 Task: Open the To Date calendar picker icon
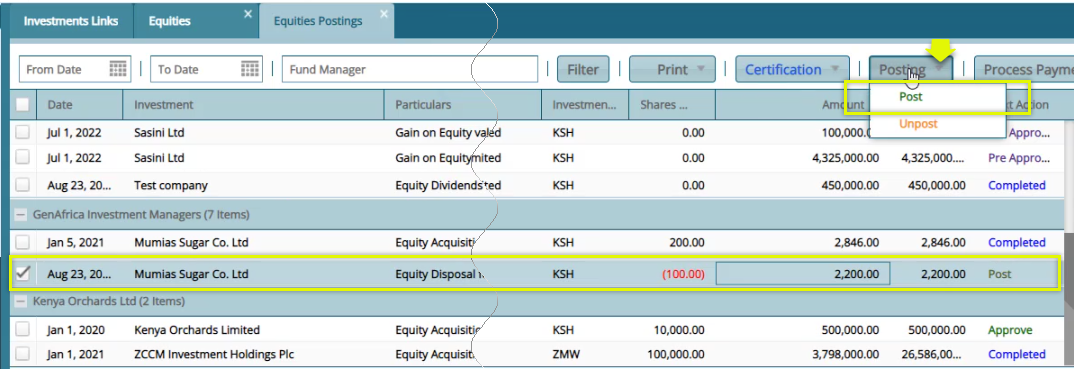[x=250, y=69]
